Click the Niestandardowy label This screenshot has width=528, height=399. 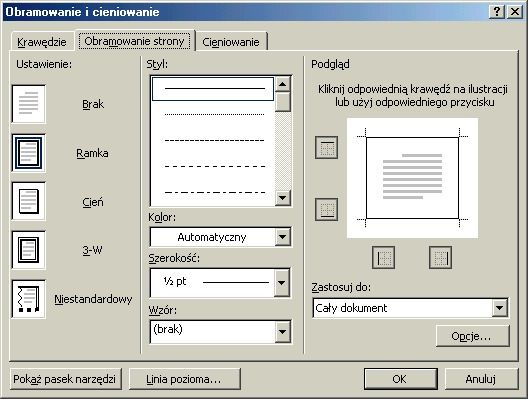click(x=93, y=299)
